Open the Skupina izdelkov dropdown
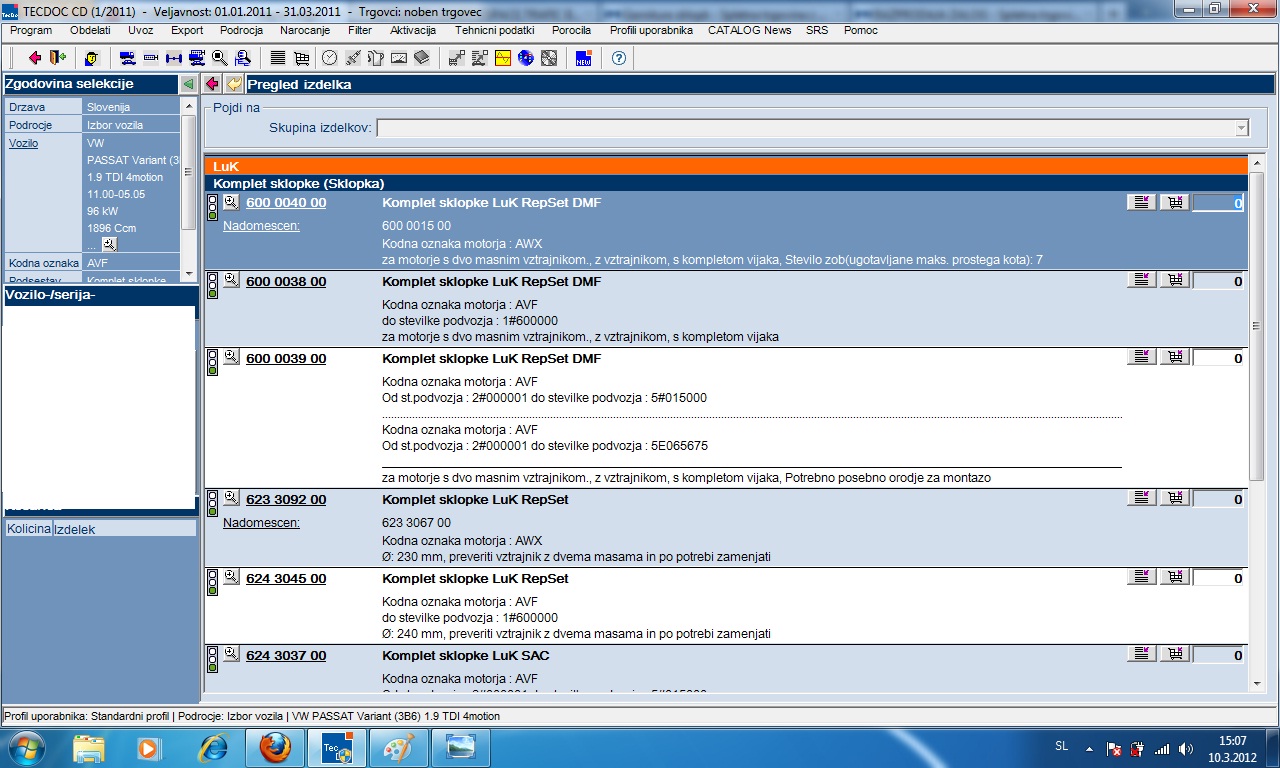This screenshot has width=1280, height=768. click(x=1241, y=128)
